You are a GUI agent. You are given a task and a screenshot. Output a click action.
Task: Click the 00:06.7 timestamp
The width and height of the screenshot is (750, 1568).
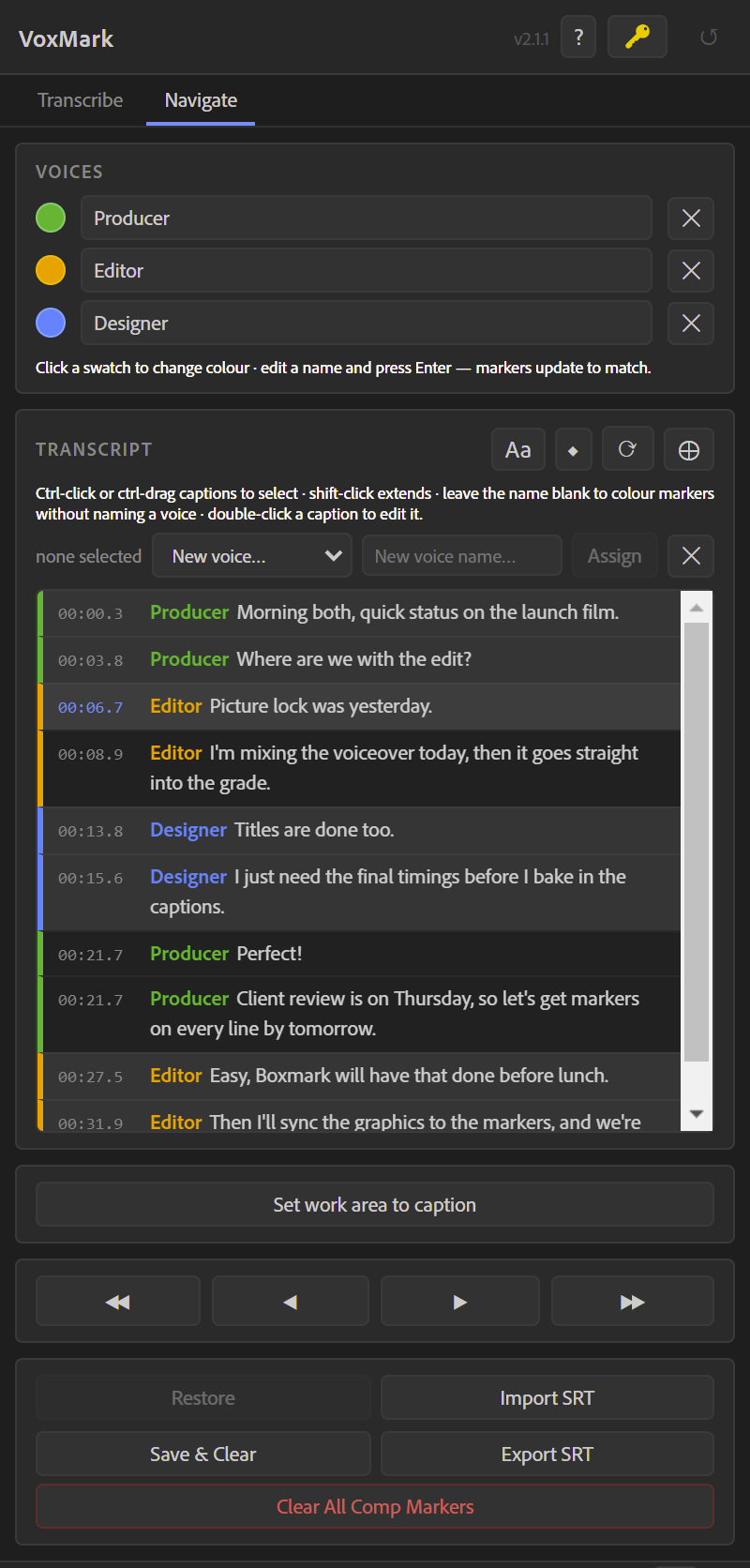(x=90, y=708)
